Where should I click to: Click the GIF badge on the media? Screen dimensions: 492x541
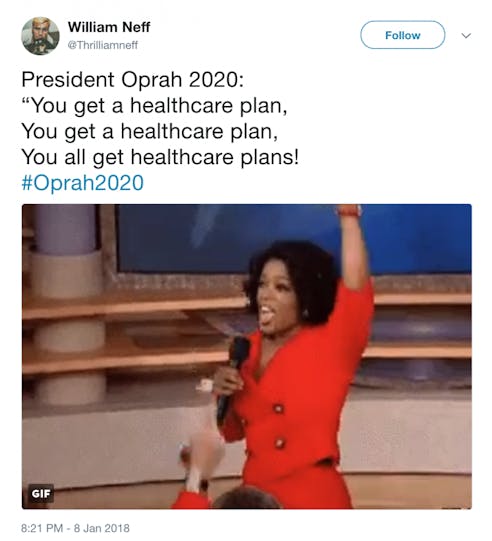pyautogui.click(x=41, y=493)
